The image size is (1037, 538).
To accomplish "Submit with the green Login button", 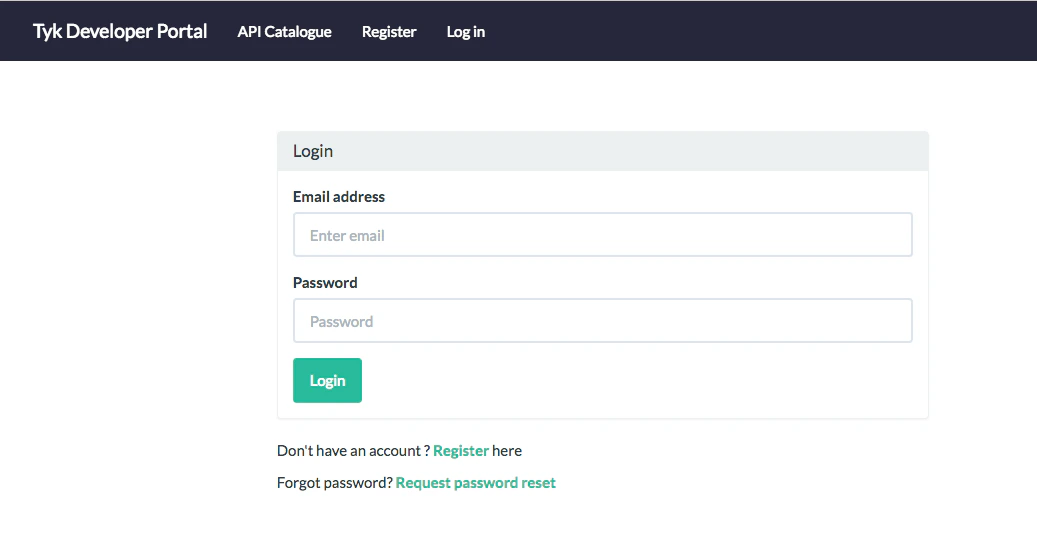I will click(x=327, y=381).
